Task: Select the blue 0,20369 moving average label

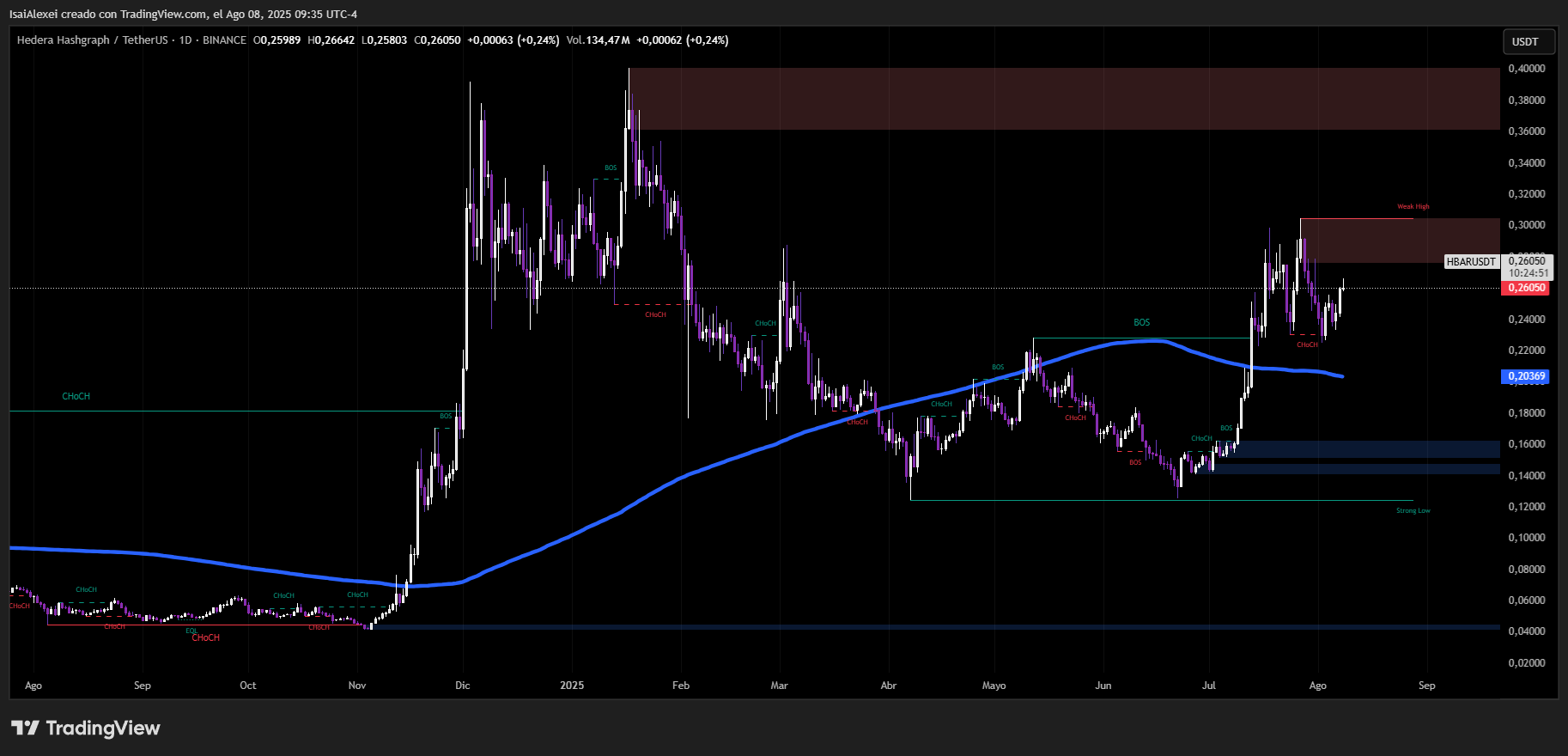Action: click(x=1526, y=376)
